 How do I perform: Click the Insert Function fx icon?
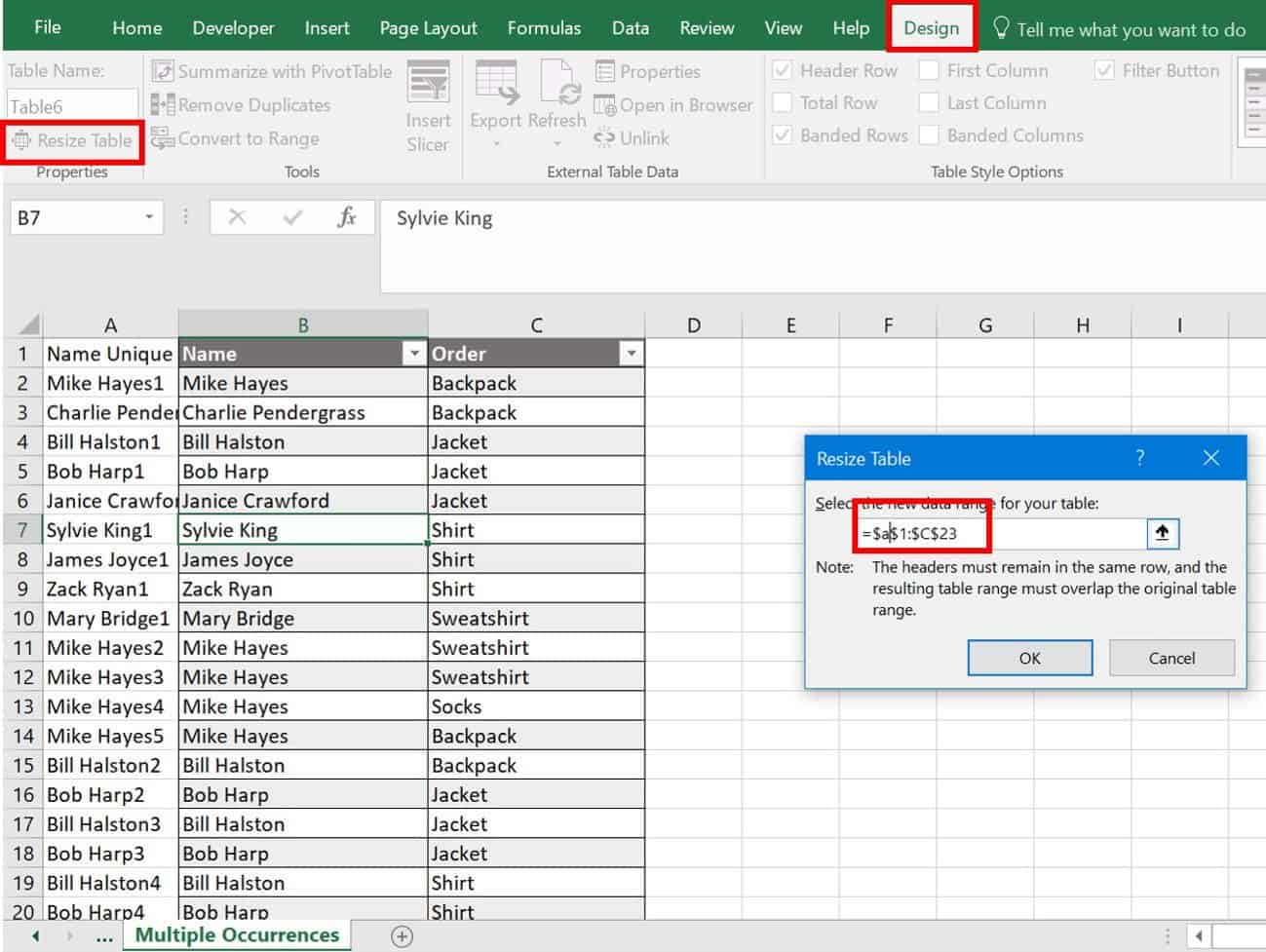coord(346,217)
